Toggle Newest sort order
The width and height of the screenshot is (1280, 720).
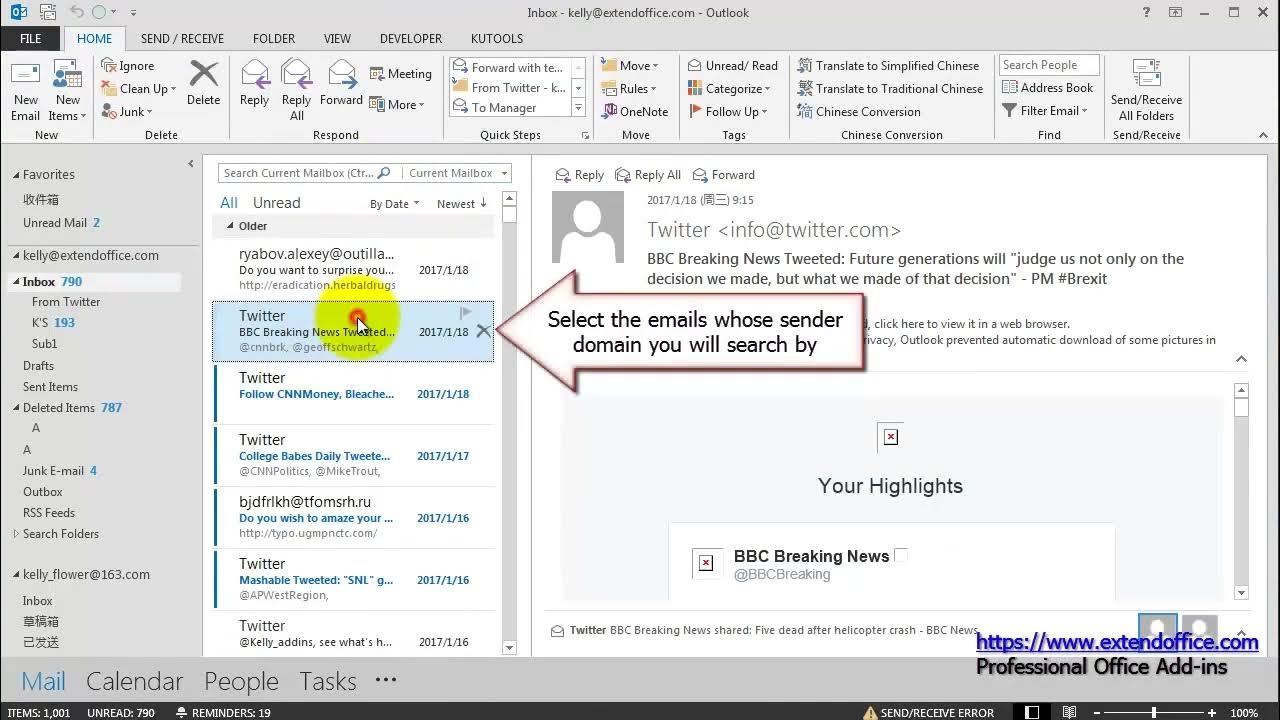click(462, 204)
